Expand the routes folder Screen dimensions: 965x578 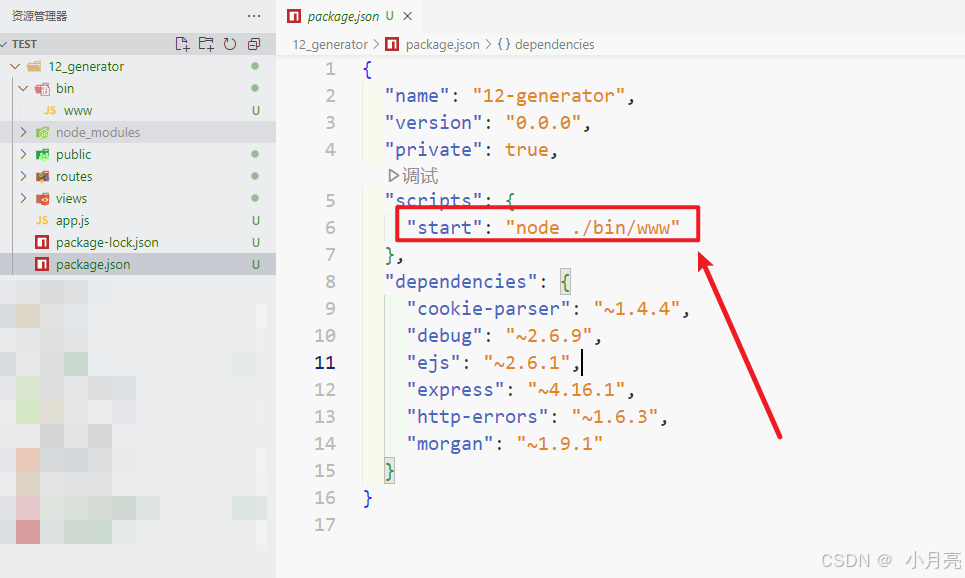(23, 176)
